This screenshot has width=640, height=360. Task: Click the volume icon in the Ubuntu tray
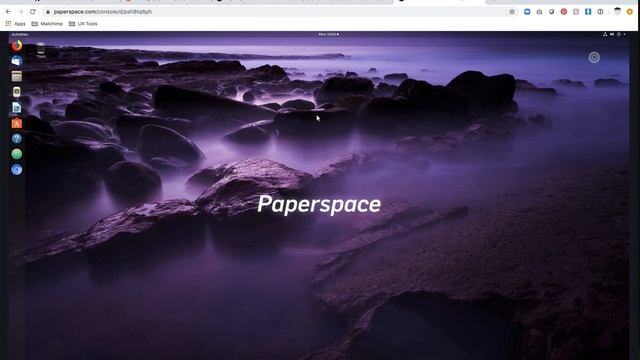tap(612, 34)
